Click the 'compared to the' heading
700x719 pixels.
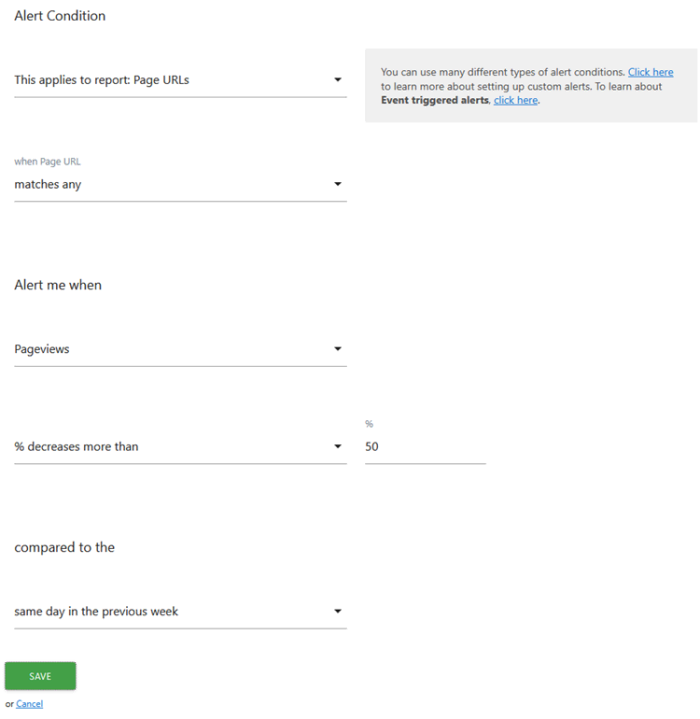tap(64, 548)
